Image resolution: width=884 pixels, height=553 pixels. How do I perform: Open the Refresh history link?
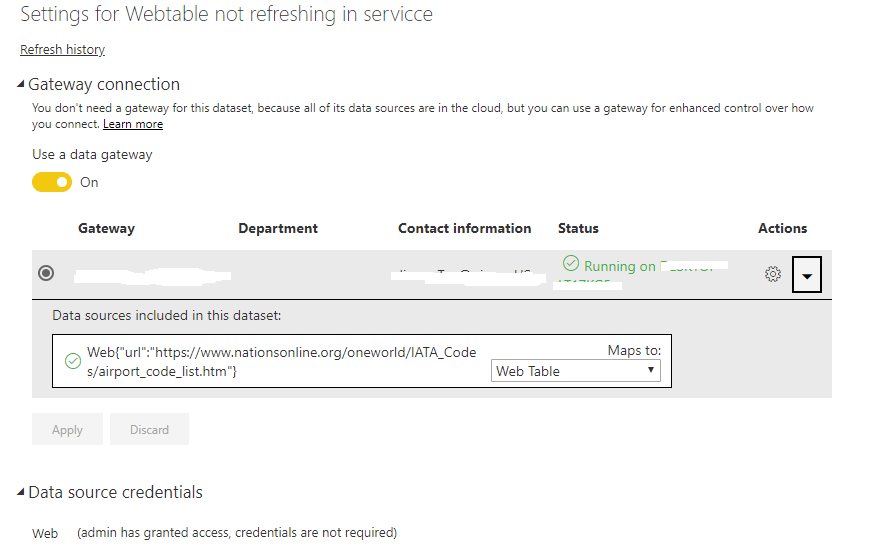[63, 50]
